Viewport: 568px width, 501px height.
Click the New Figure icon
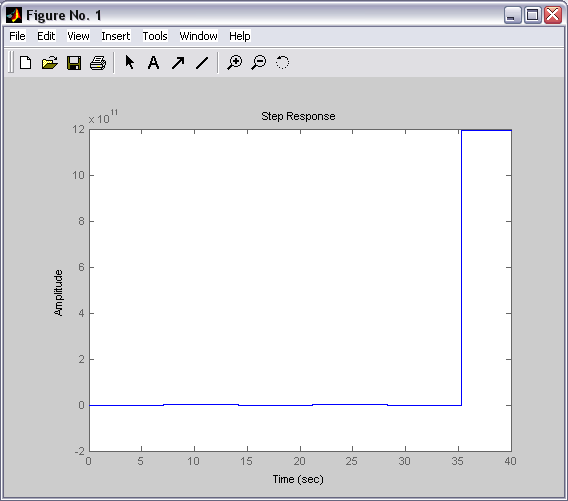25,63
